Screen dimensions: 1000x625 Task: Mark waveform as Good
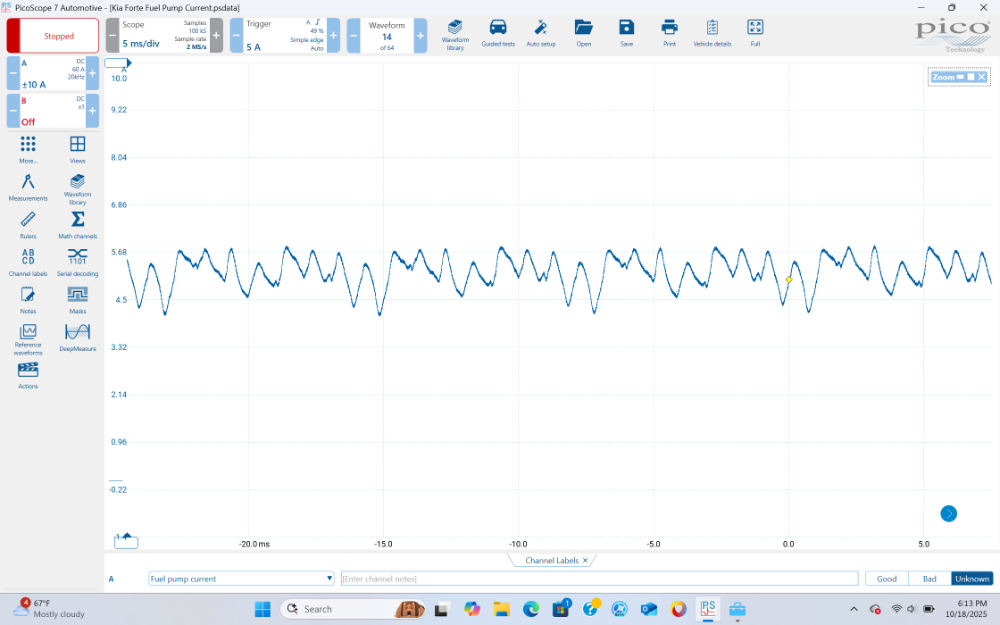[x=886, y=578]
